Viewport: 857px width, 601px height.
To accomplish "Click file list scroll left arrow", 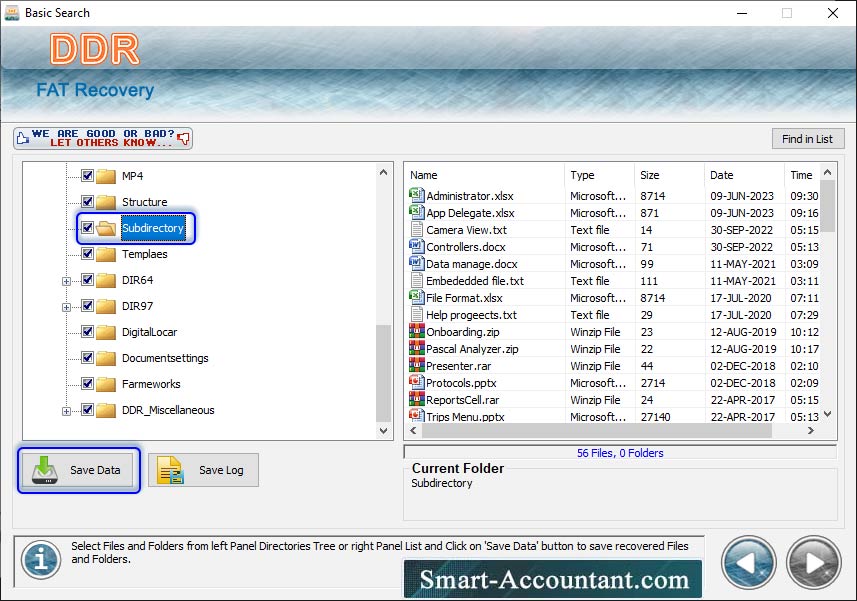I will point(413,431).
